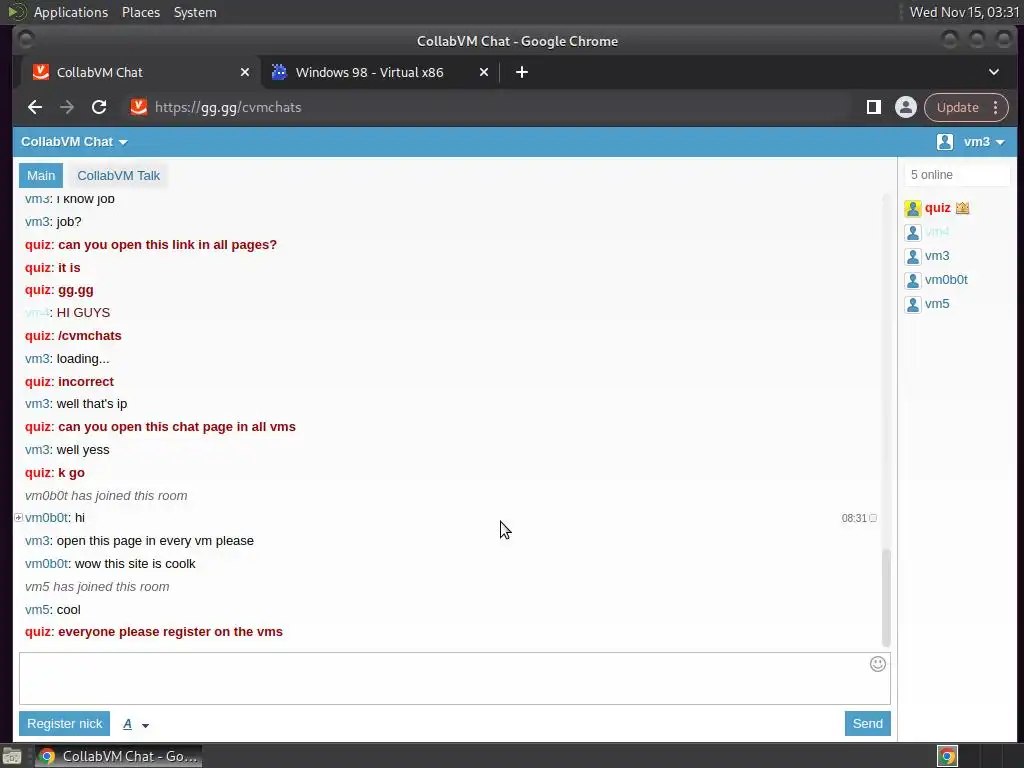Screen dimensions: 1024x768
Task: Open the CollabVM Chat dropdown menu
Action: point(74,142)
